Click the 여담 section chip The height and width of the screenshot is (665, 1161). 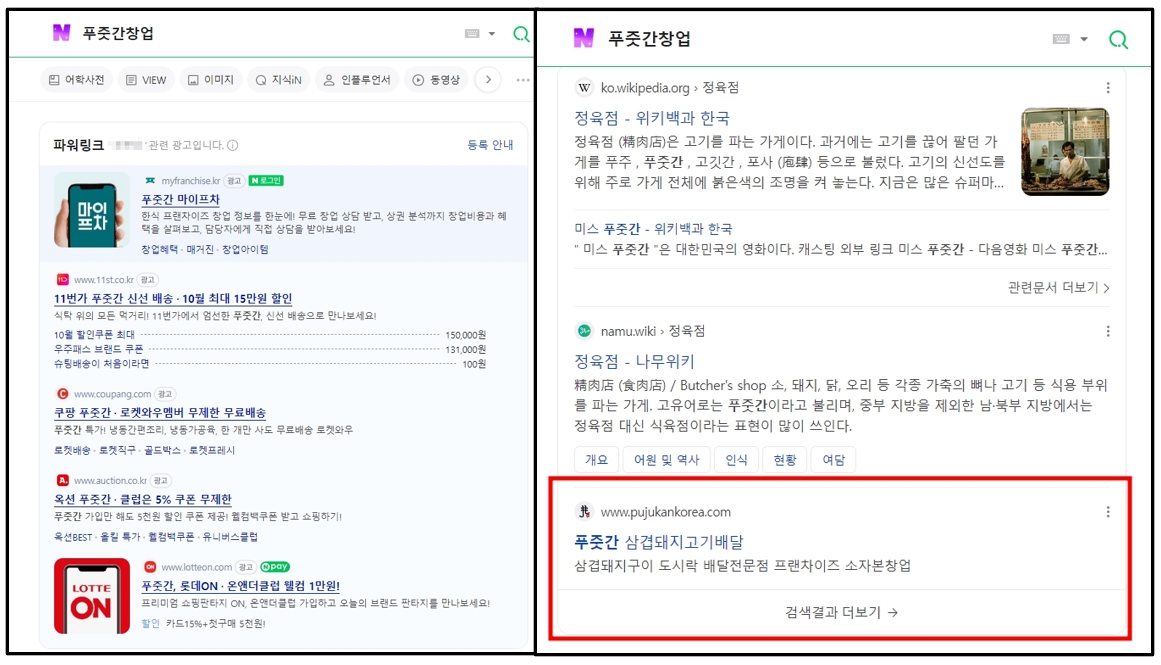[x=834, y=460]
